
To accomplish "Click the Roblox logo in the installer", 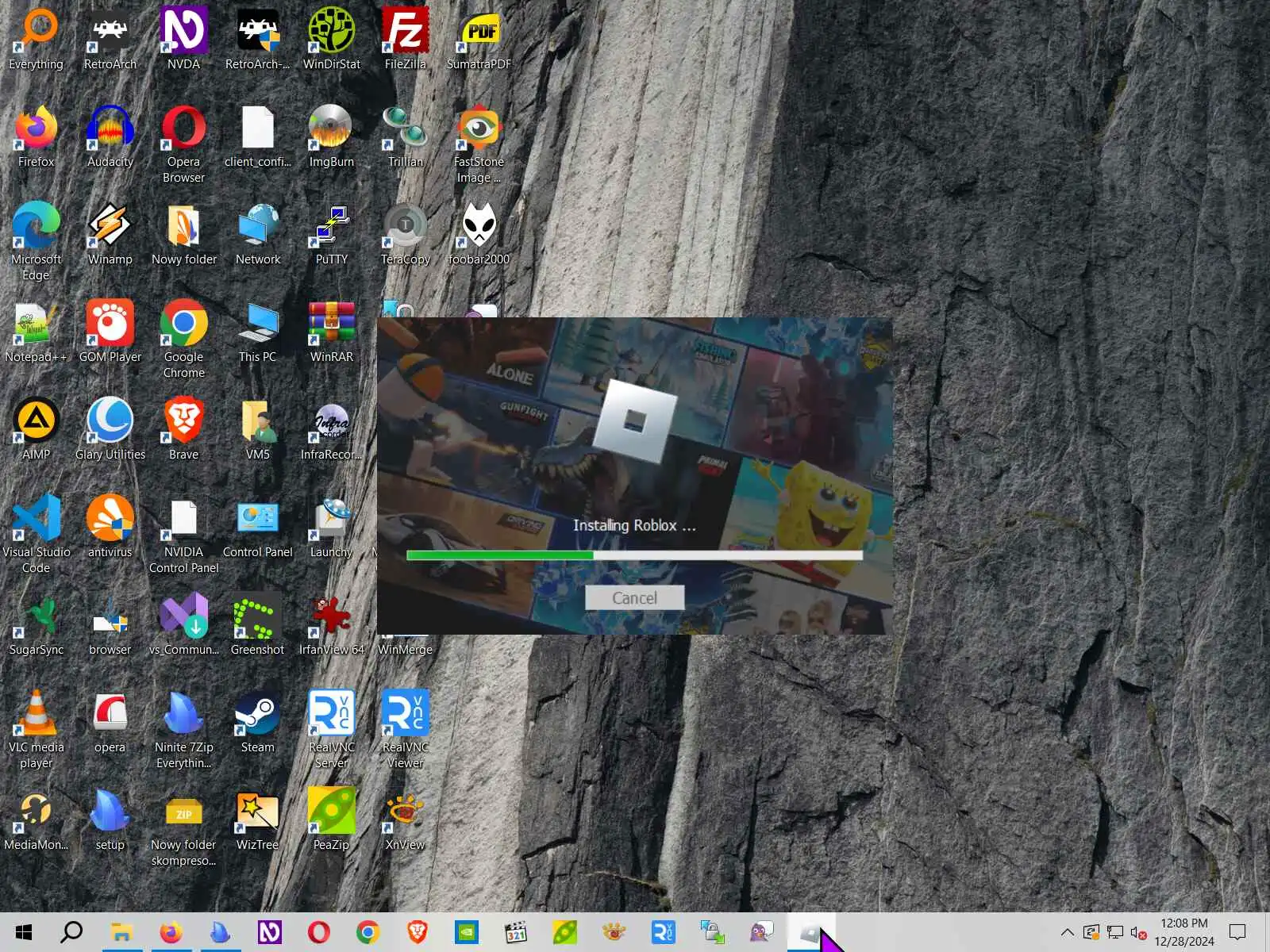I will (x=635, y=420).
